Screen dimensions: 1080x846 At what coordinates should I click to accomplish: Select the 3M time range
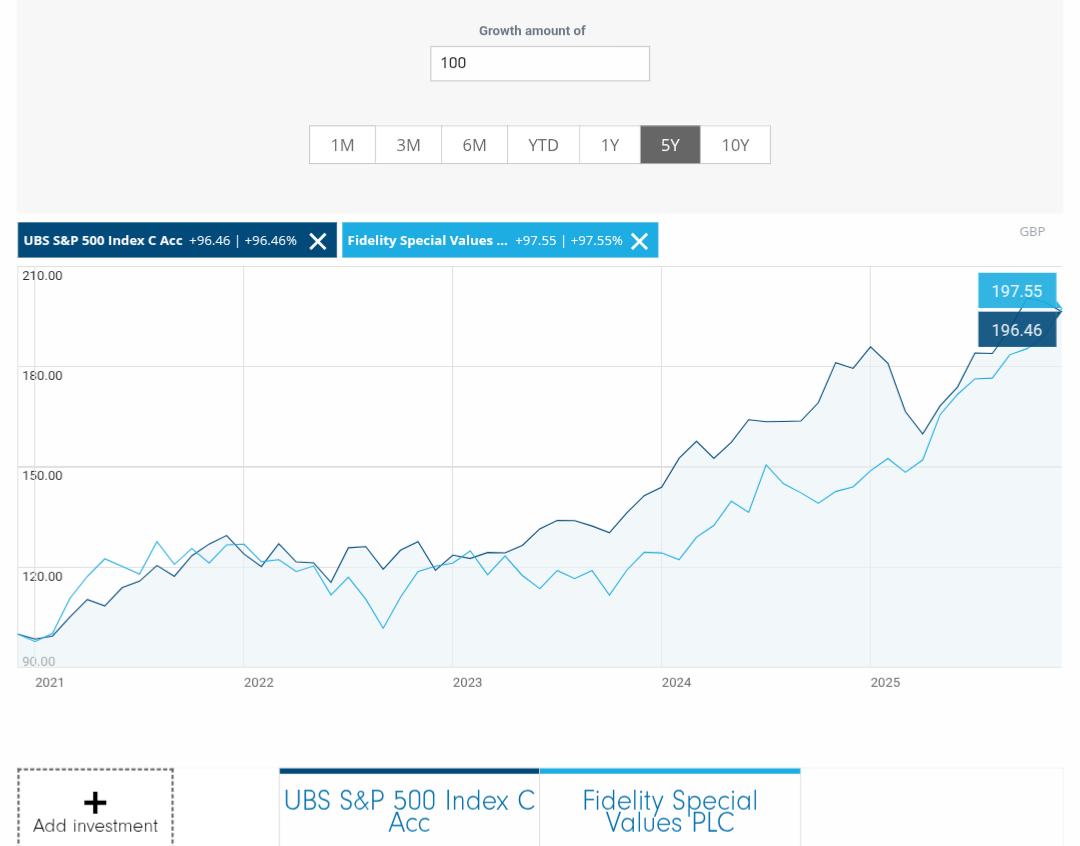pos(408,145)
